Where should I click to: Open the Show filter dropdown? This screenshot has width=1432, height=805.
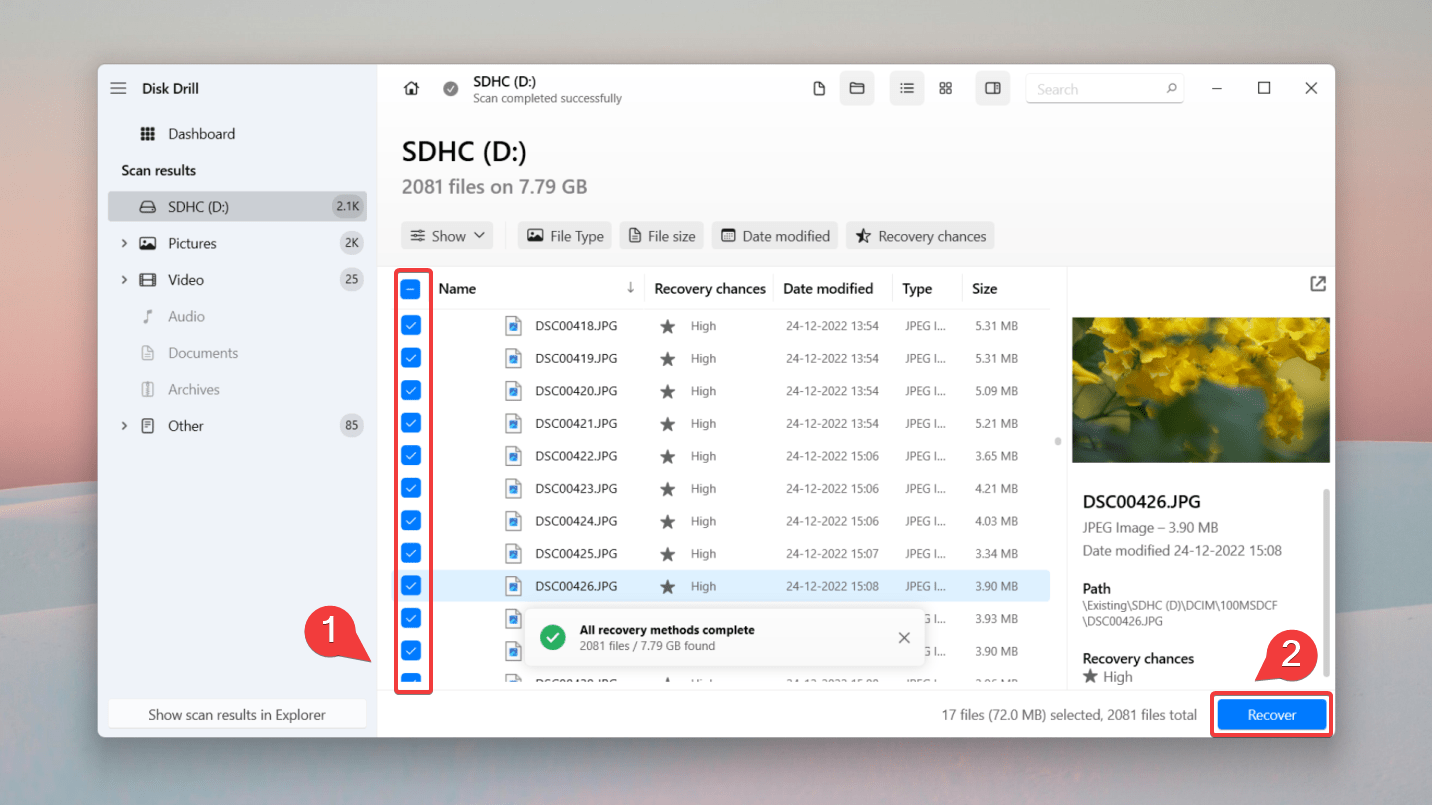(447, 235)
